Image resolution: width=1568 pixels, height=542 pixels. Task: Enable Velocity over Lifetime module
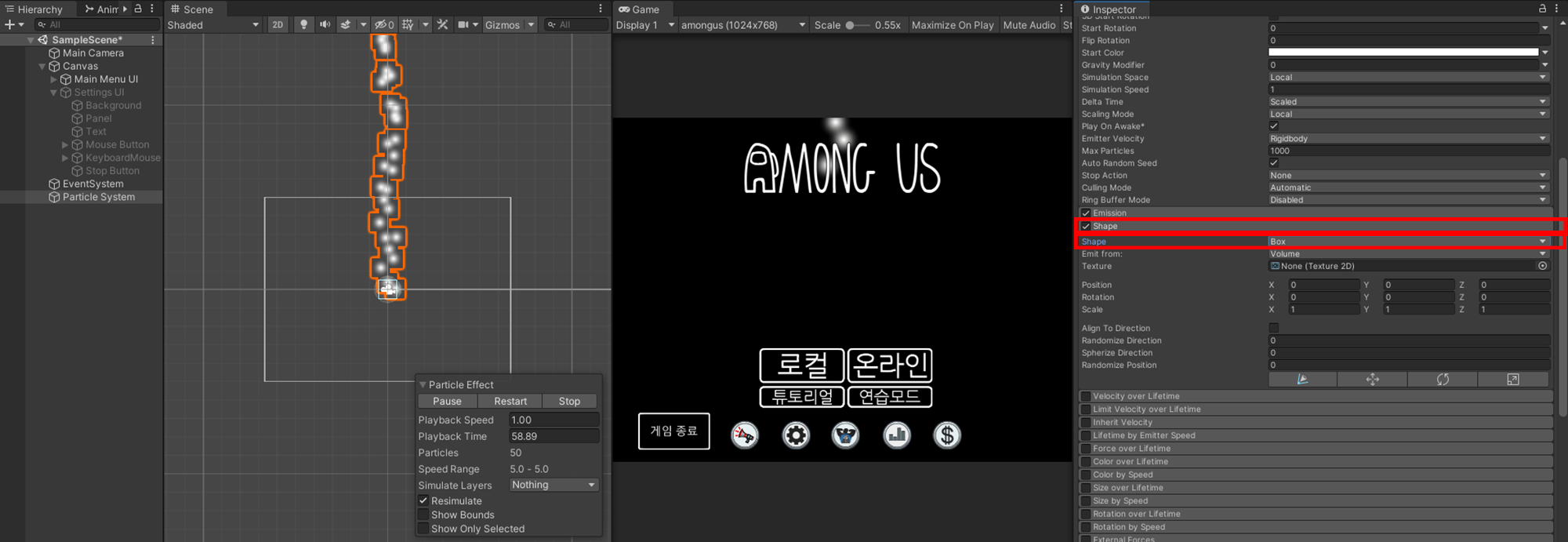click(1086, 396)
